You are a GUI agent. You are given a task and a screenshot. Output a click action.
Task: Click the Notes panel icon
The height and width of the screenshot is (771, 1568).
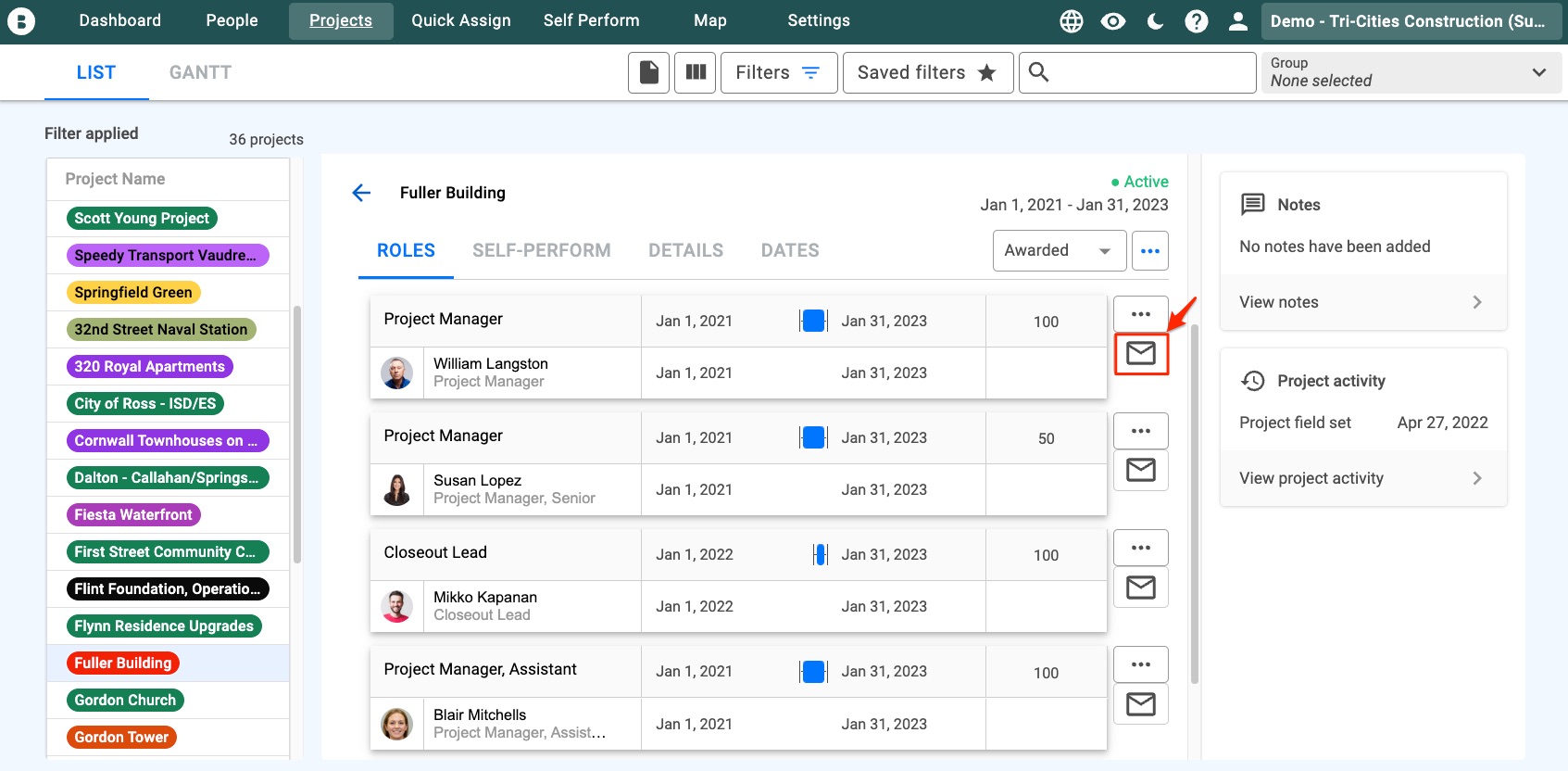[1253, 205]
